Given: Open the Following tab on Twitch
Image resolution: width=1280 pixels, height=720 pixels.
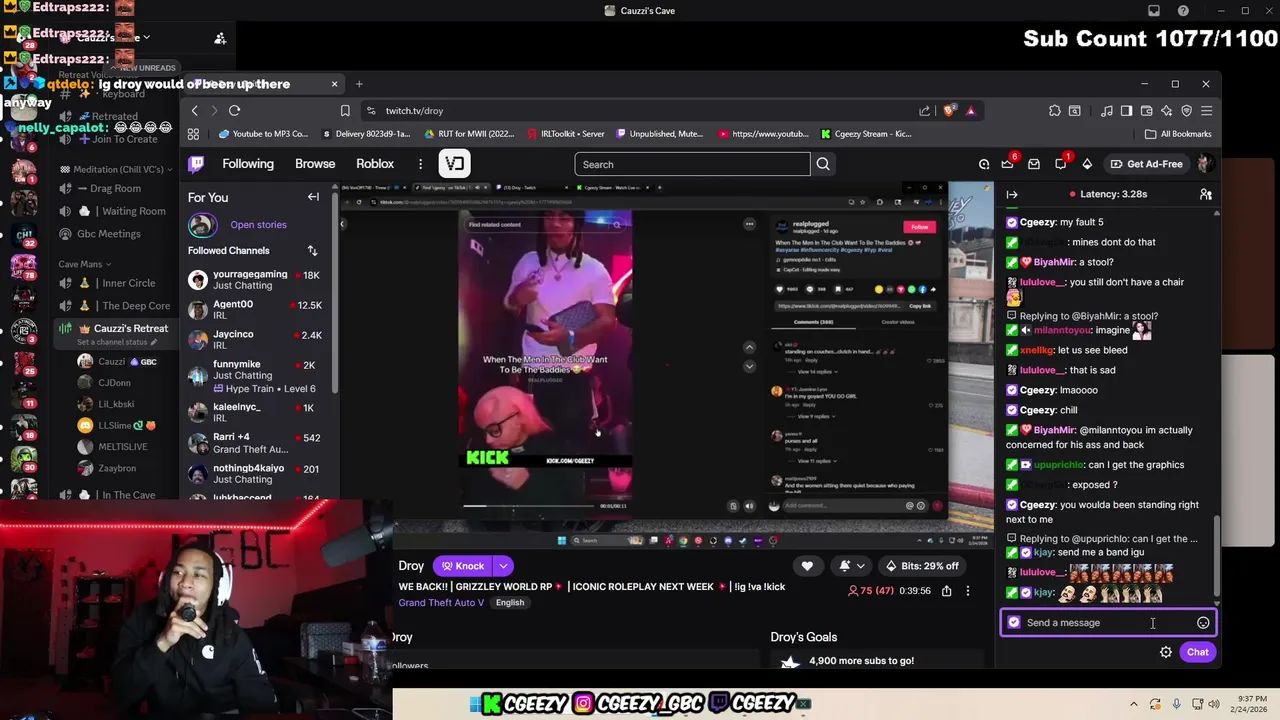Looking at the screenshot, I should point(248,164).
